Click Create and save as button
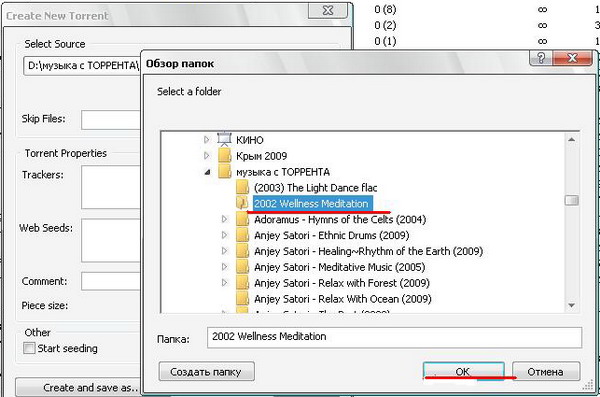The width and height of the screenshot is (600, 397). pos(78,387)
